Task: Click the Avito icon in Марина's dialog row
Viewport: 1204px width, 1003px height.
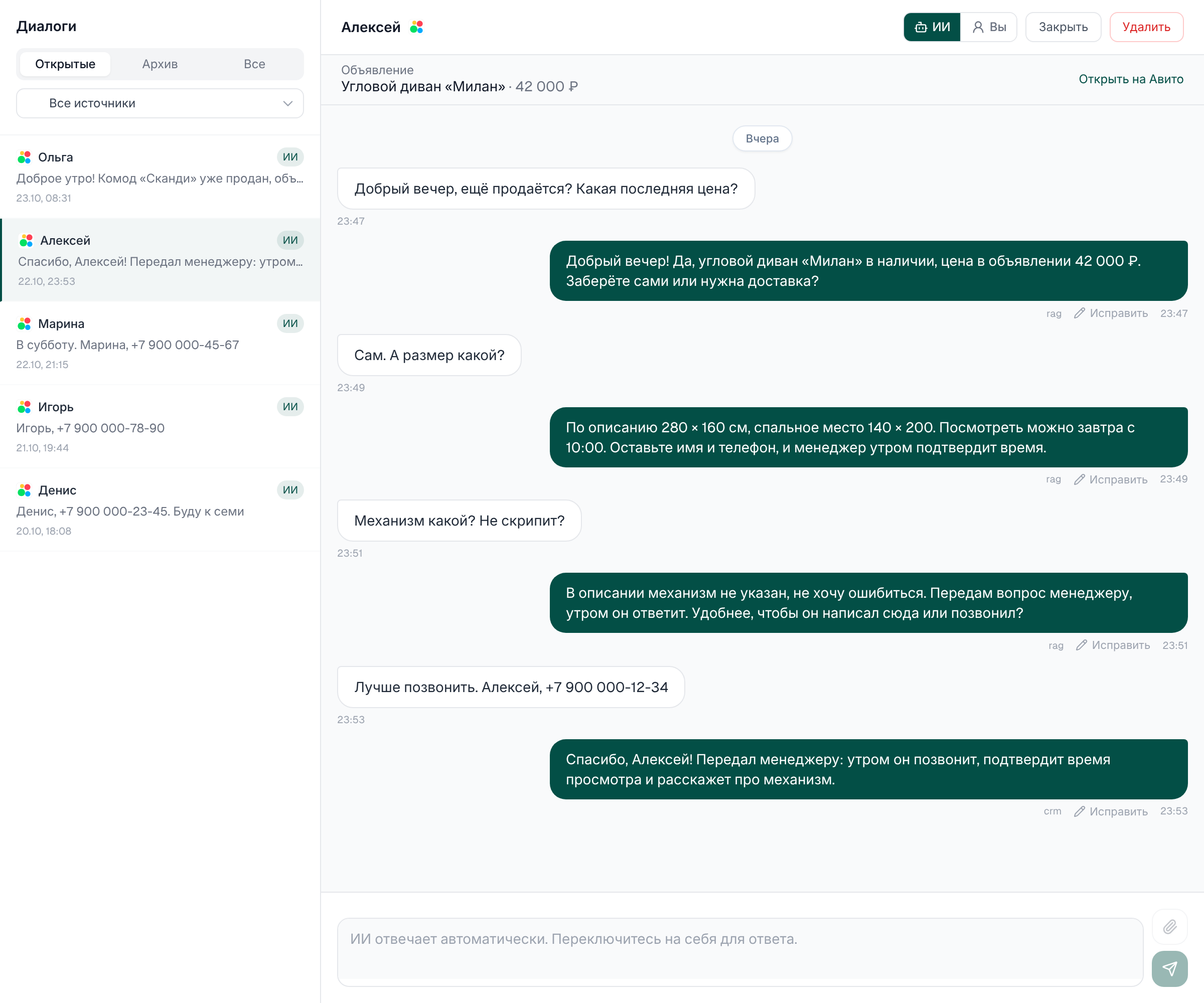Action: (x=24, y=324)
